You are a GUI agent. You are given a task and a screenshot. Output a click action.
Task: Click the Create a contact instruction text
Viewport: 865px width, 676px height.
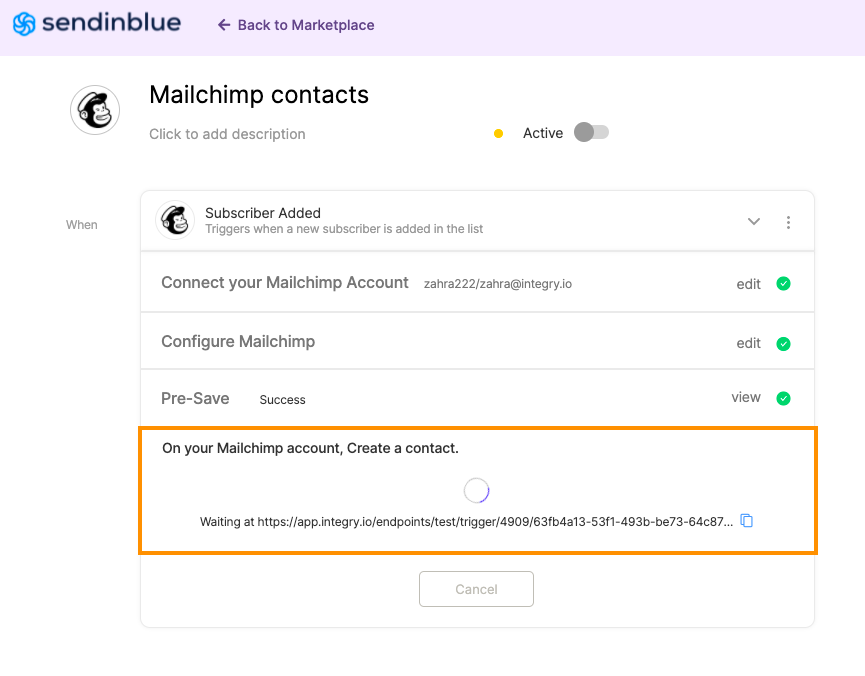310,448
